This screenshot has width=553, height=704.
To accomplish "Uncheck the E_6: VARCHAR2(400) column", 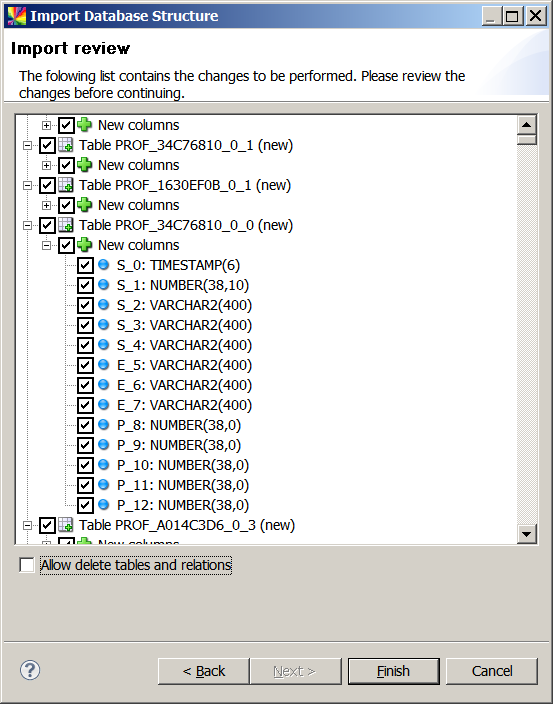I will click(x=85, y=385).
